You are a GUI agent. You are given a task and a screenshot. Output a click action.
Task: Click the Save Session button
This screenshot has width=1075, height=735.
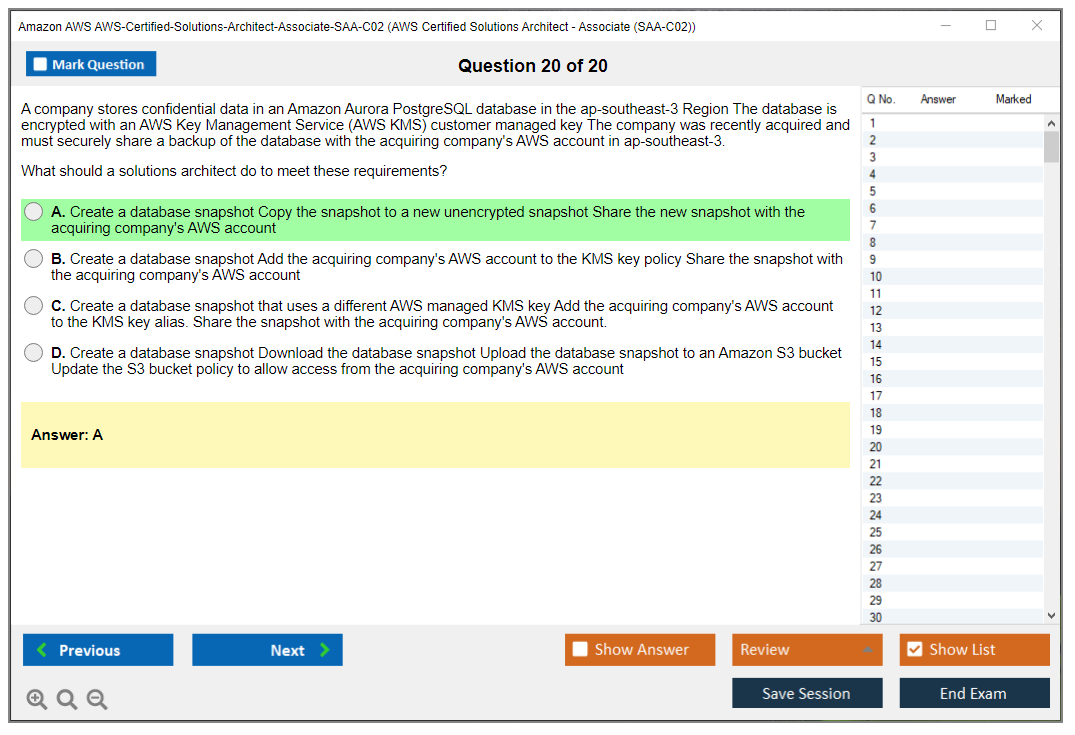tap(806, 693)
